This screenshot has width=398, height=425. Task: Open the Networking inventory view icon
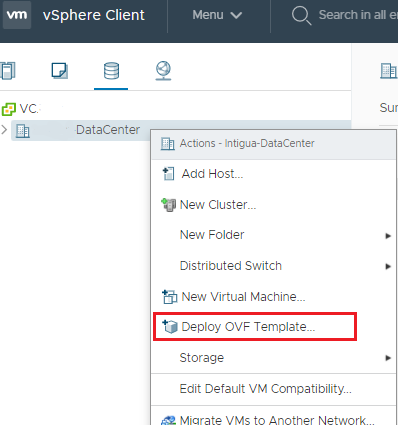[x=163, y=71]
